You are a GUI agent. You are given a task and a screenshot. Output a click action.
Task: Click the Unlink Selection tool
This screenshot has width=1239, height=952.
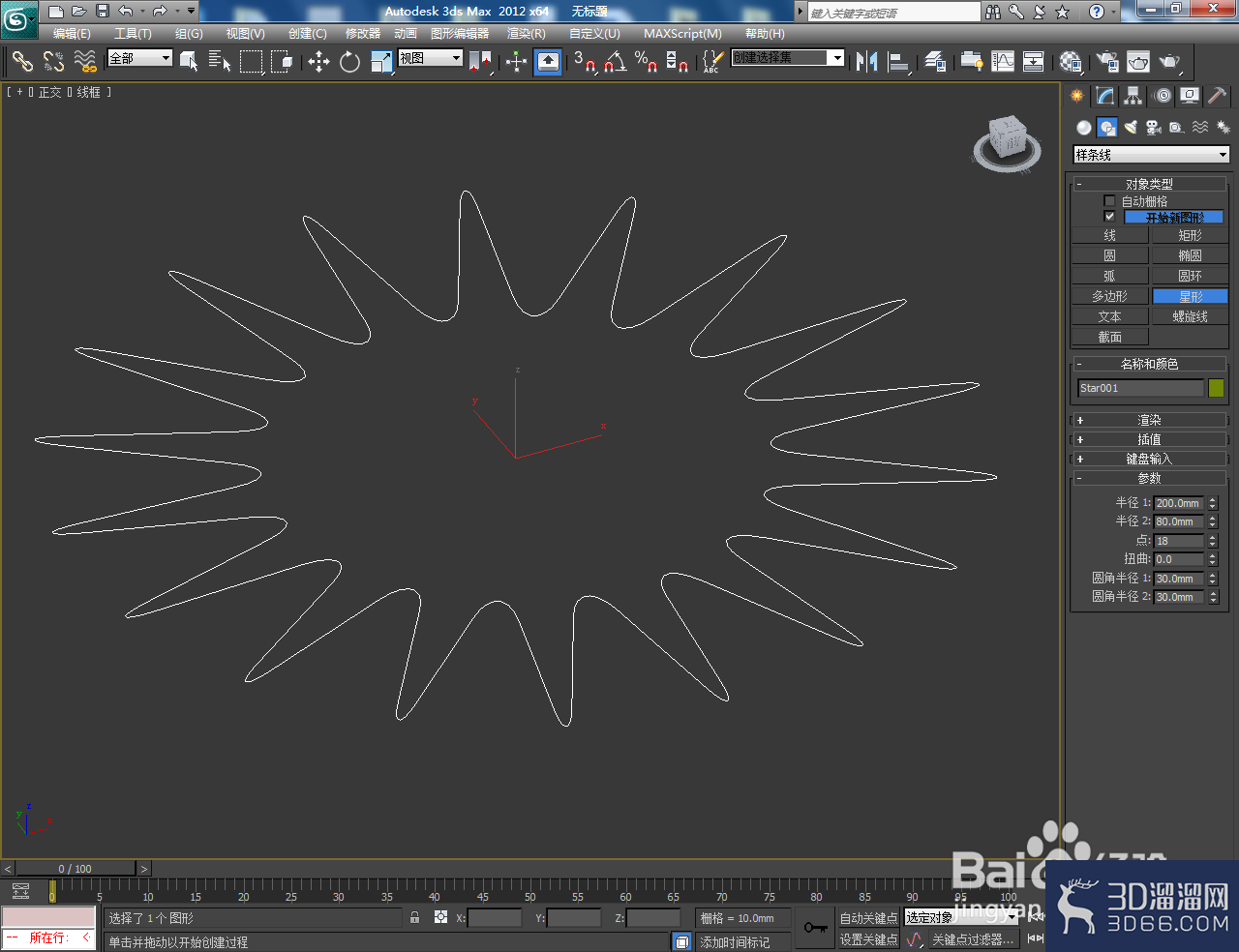point(54,62)
